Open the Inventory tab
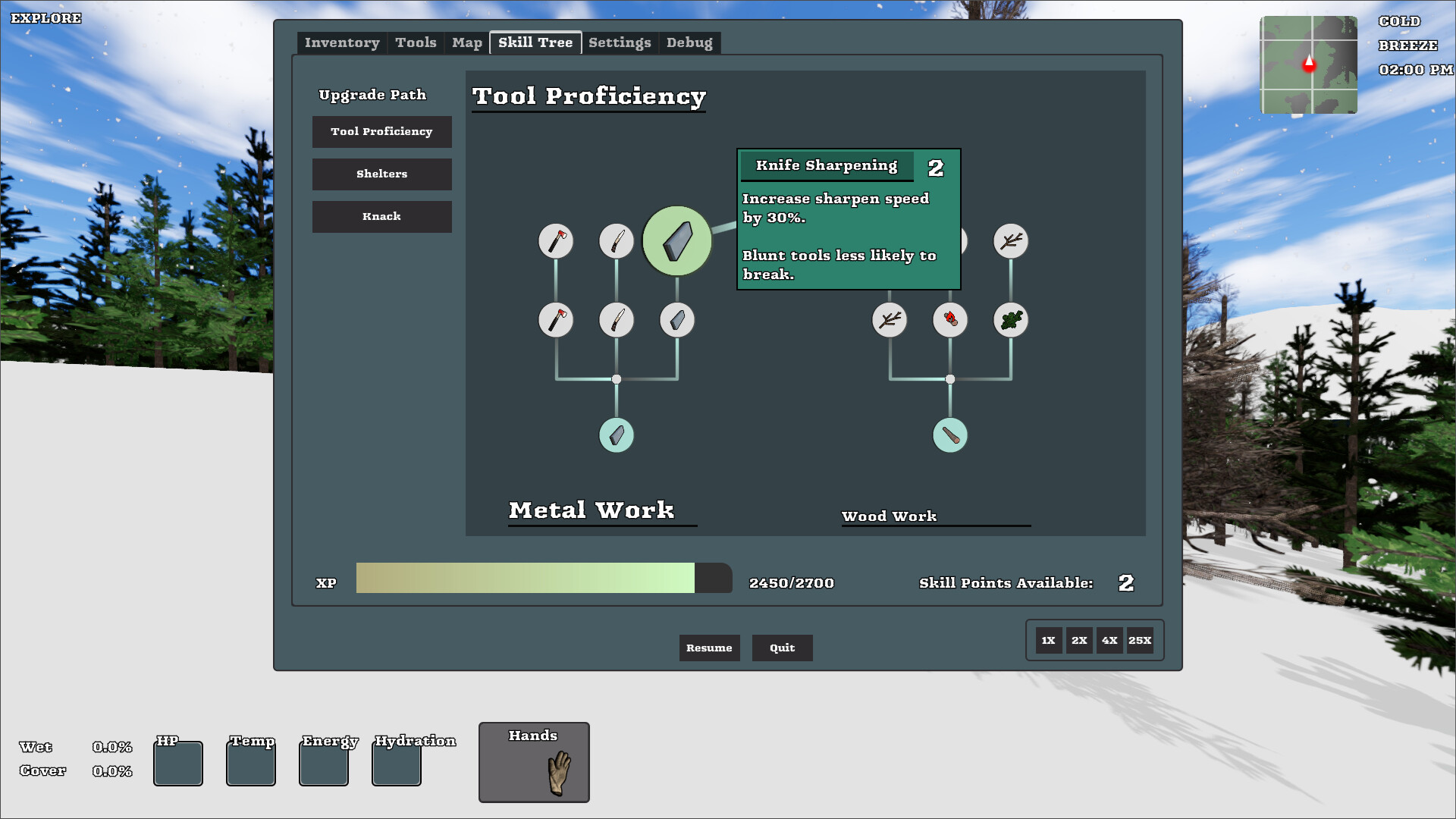The height and width of the screenshot is (819, 1456). click(342, 43)
